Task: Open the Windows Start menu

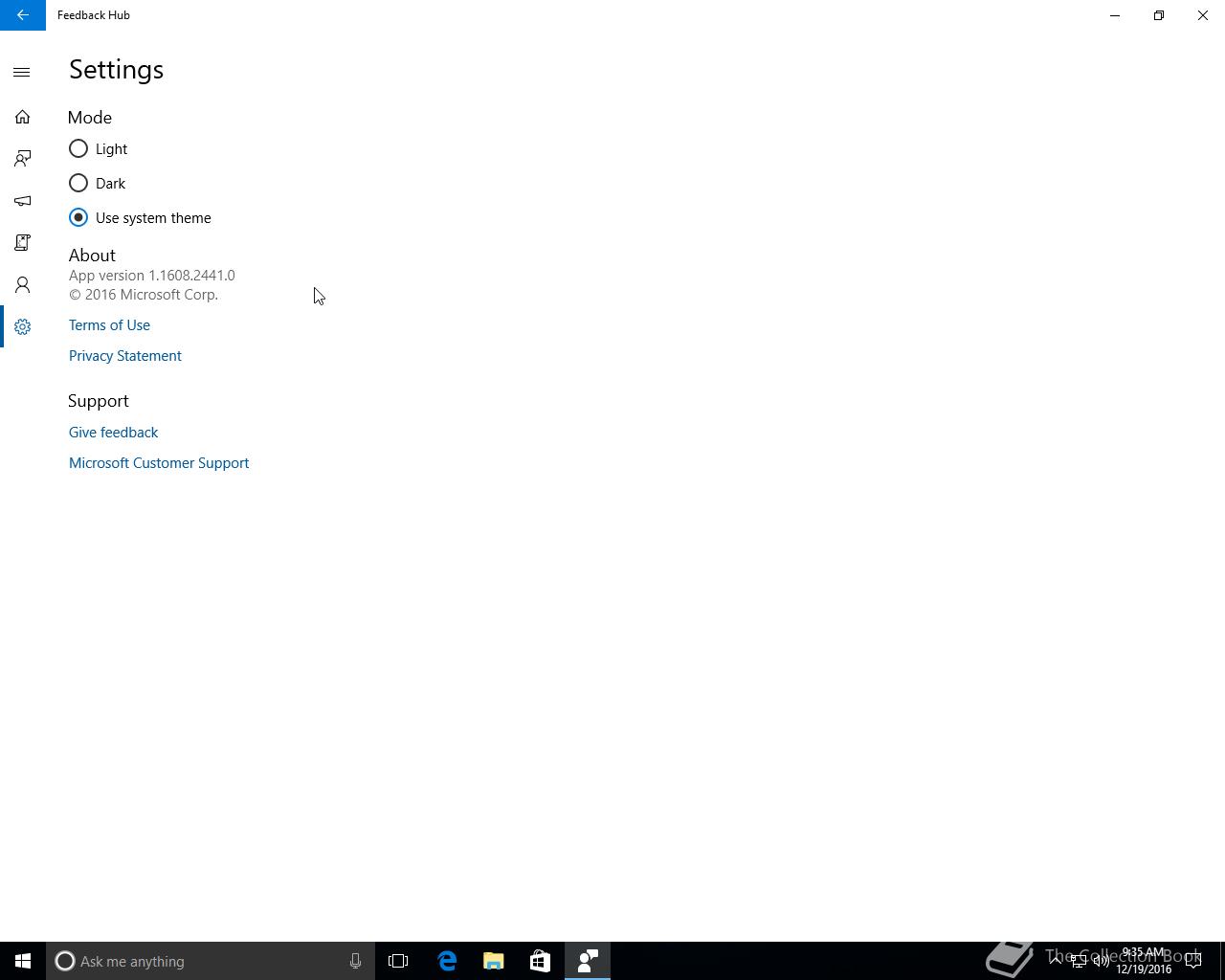Action: tap(23, 961)
